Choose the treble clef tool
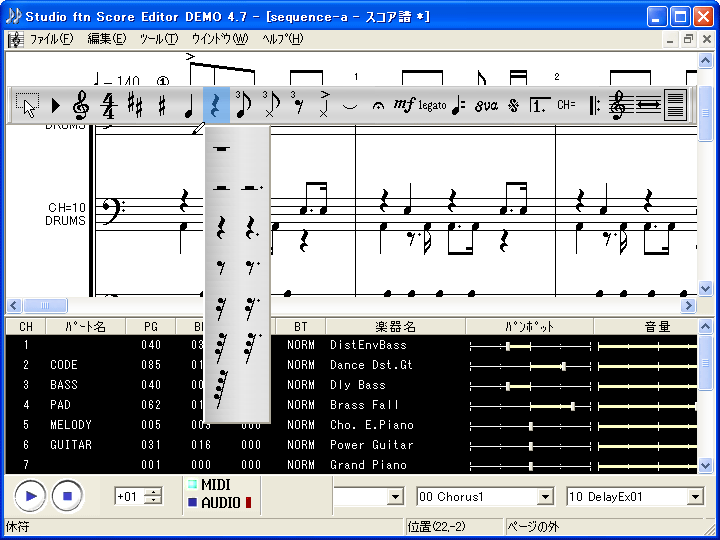The width and height of the screenshot is (720, 540). (x=81, y=105)
